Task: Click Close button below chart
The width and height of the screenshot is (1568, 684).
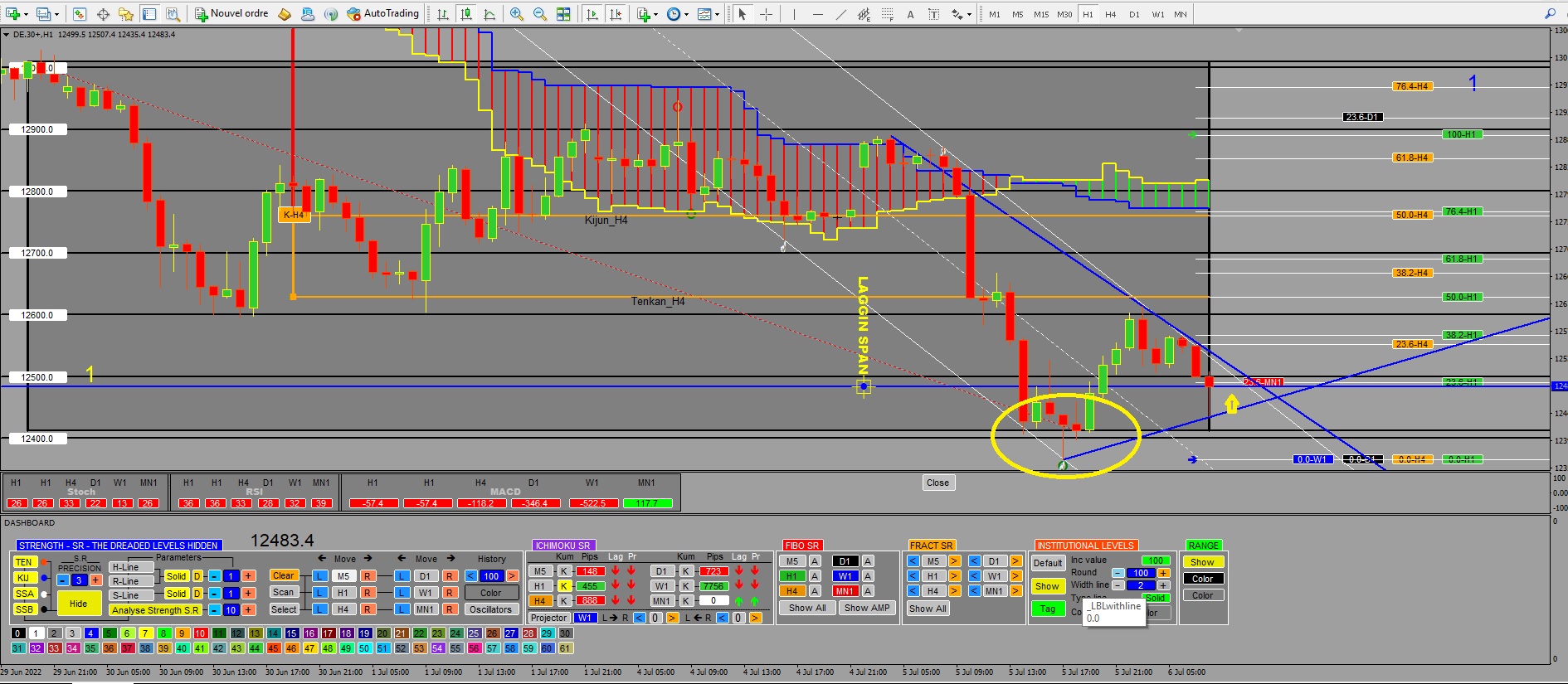Action: (x=938, y=483)
